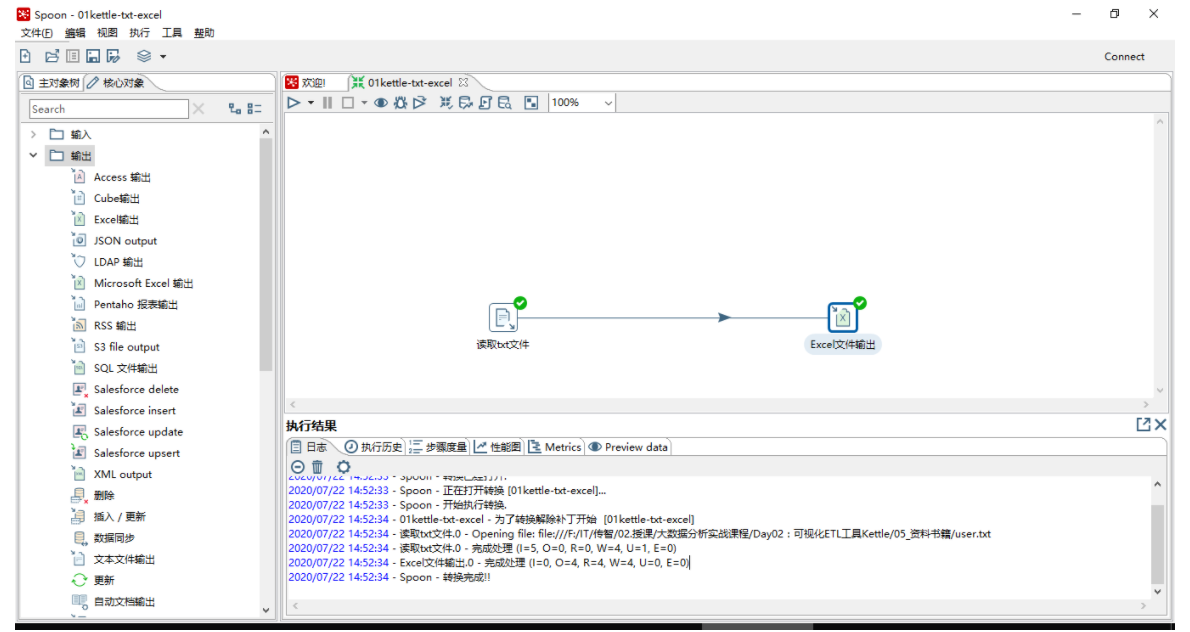Open the 帮助 menu
The width and height of the screenshot is (1190, 632).
pyautogui.click(x=204, y=33)
